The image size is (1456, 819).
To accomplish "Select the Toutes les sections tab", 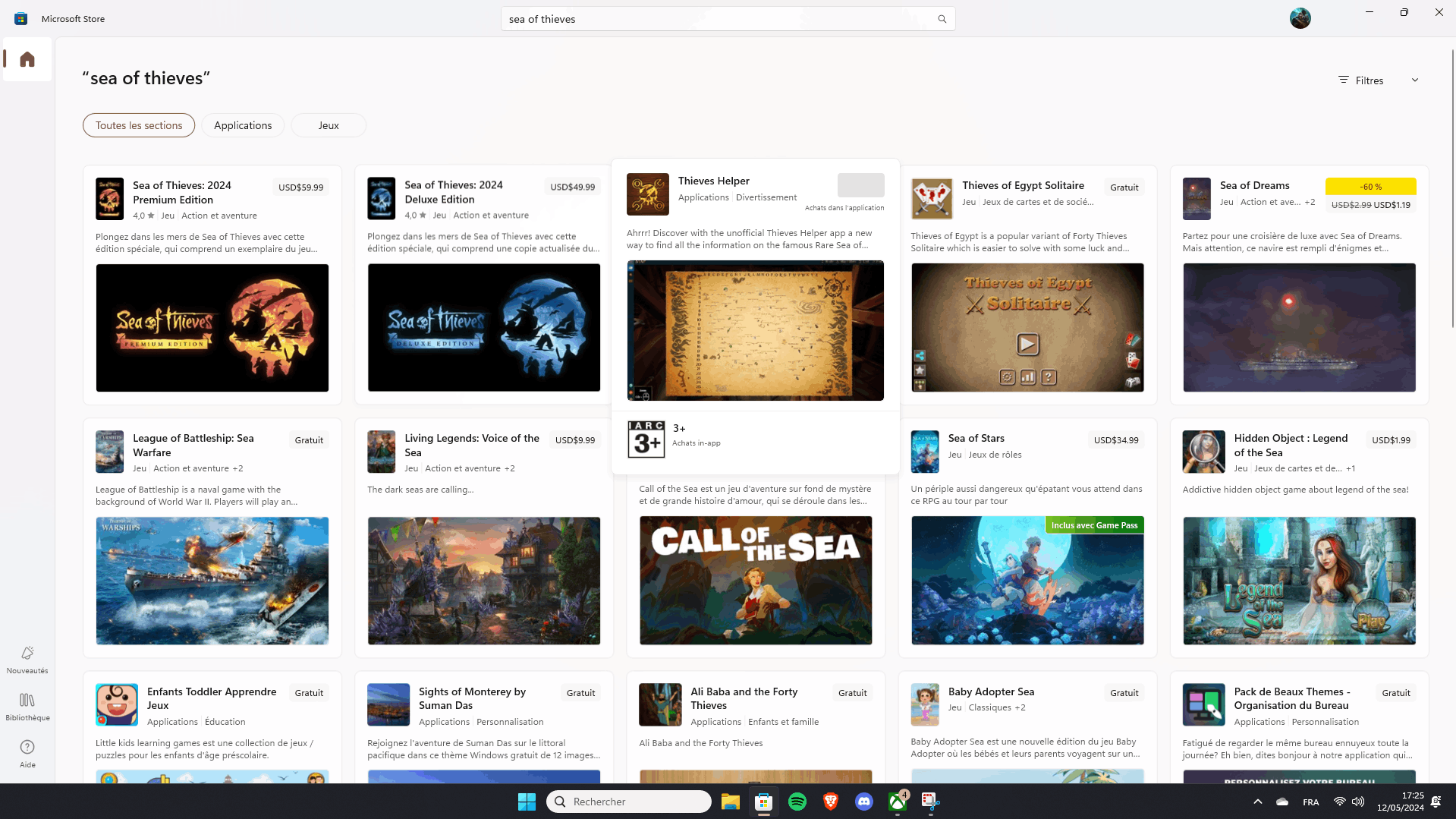I will [x=139, y=125].
